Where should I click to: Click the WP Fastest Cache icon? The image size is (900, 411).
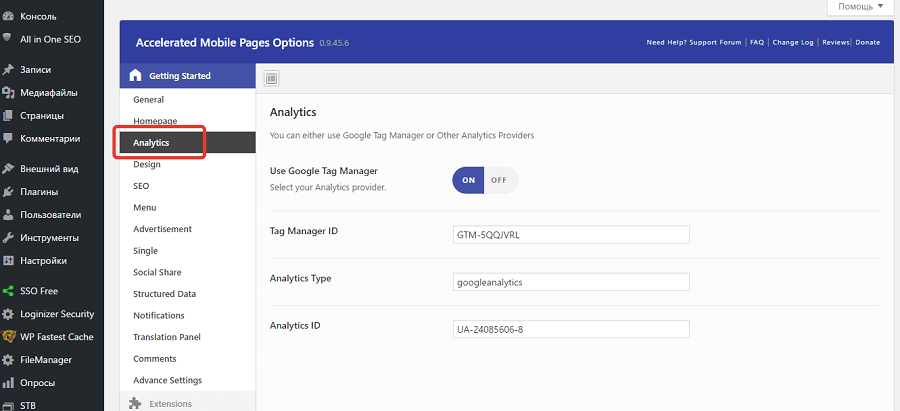tap(9, 337)
